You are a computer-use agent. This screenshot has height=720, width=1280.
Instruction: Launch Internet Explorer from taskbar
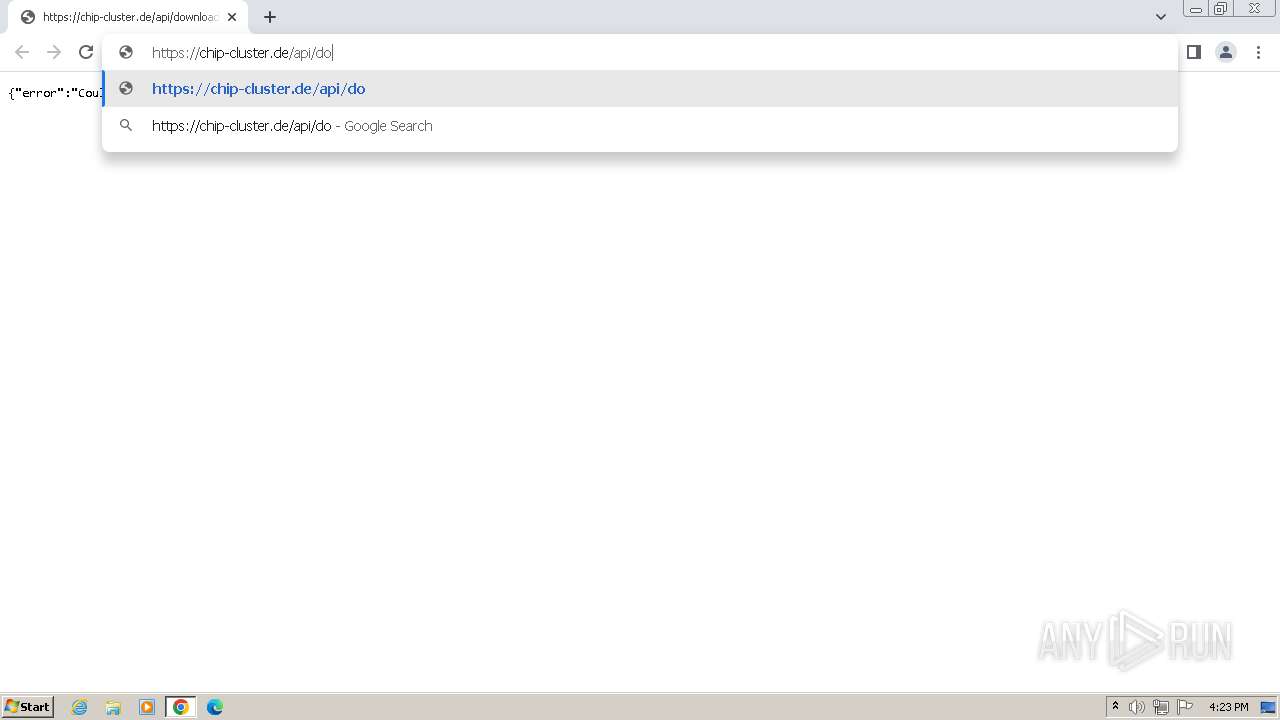(x=80, y=707)
